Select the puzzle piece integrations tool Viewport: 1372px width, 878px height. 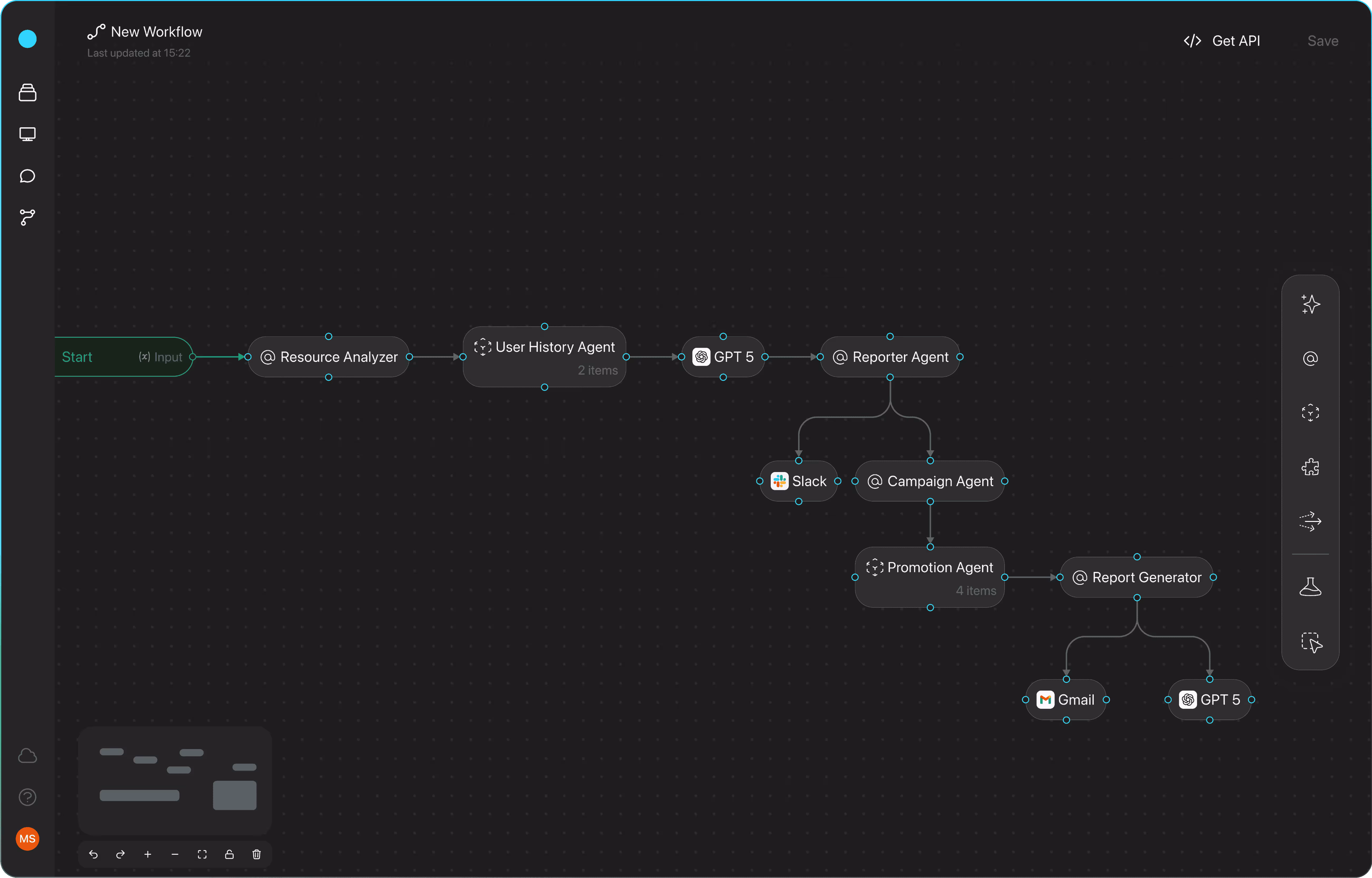click(1310, 467)
